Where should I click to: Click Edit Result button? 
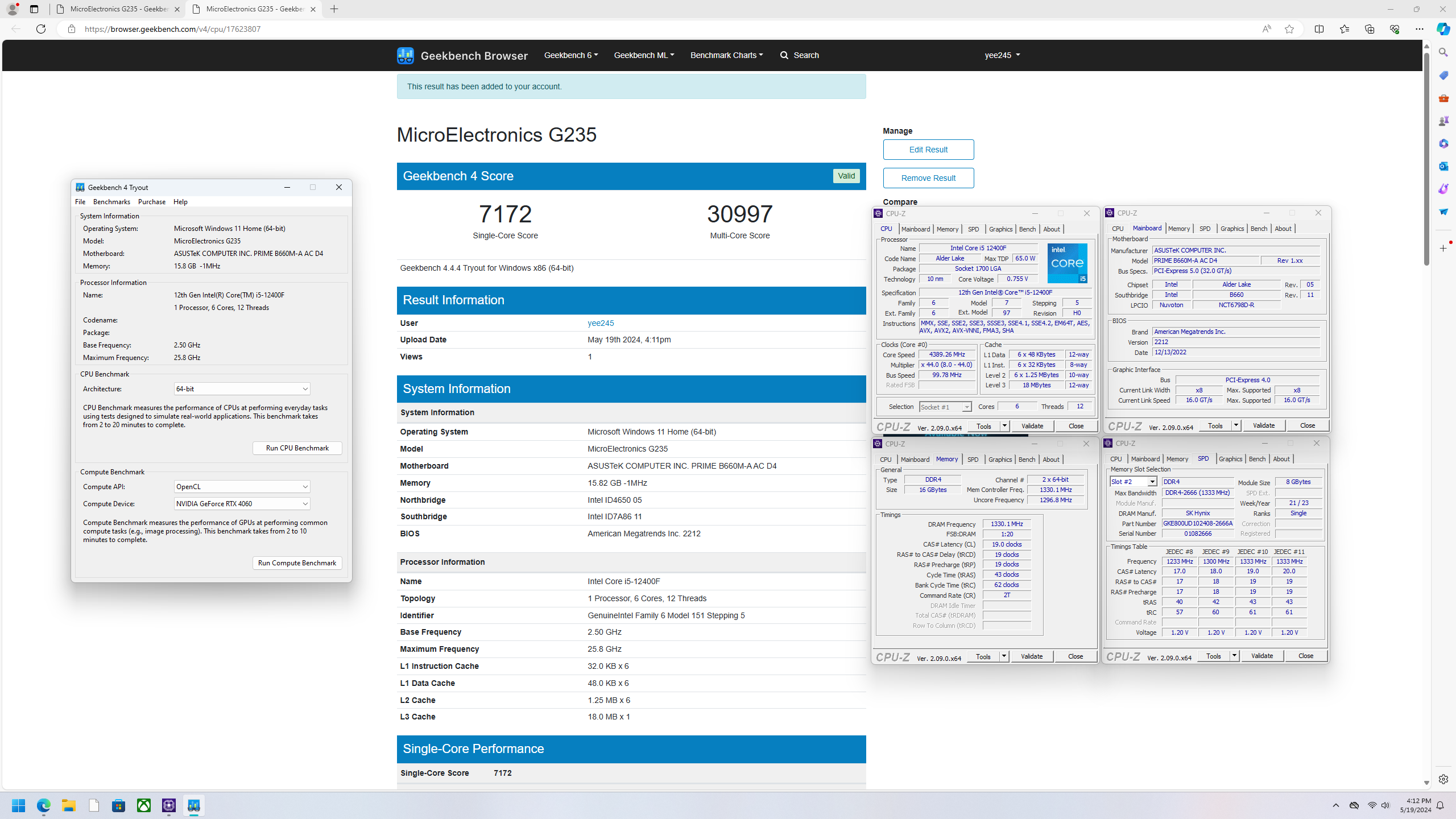click(928, 150)
